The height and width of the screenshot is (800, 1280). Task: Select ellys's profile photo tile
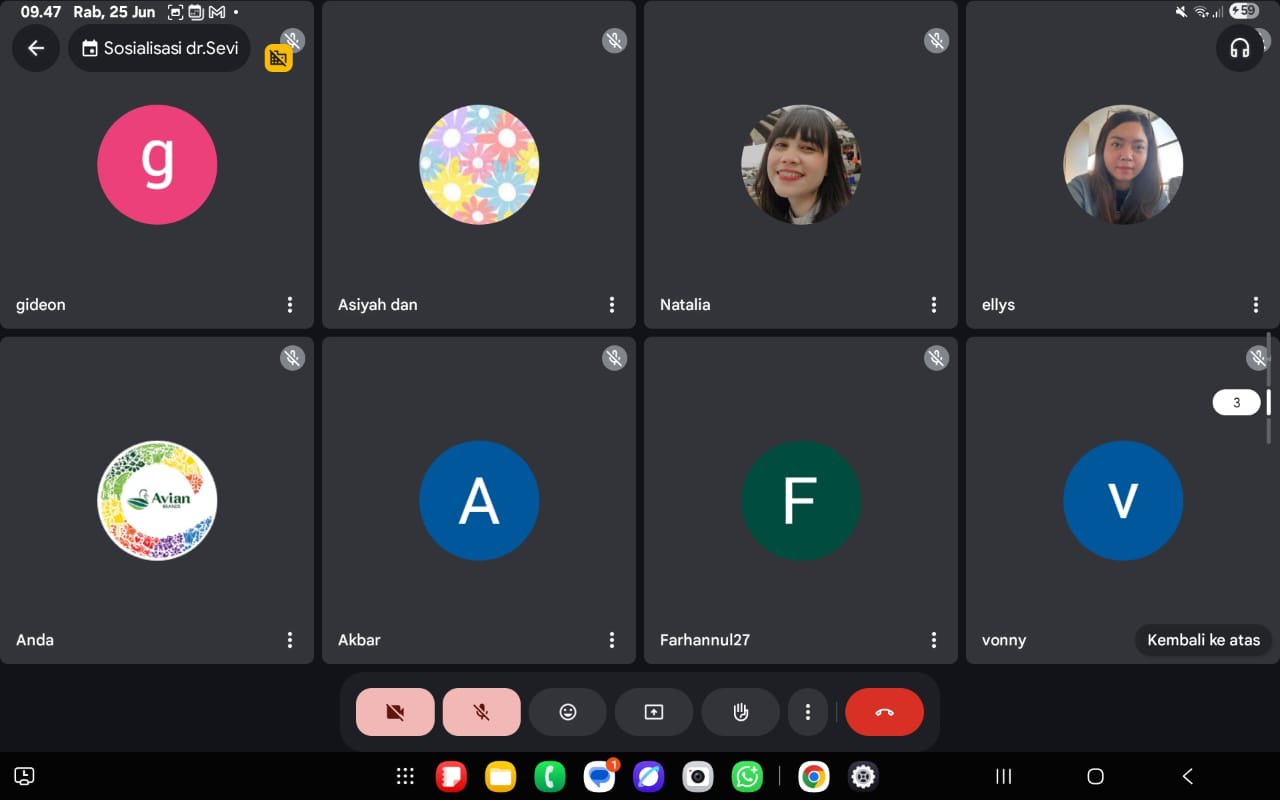1122,165
